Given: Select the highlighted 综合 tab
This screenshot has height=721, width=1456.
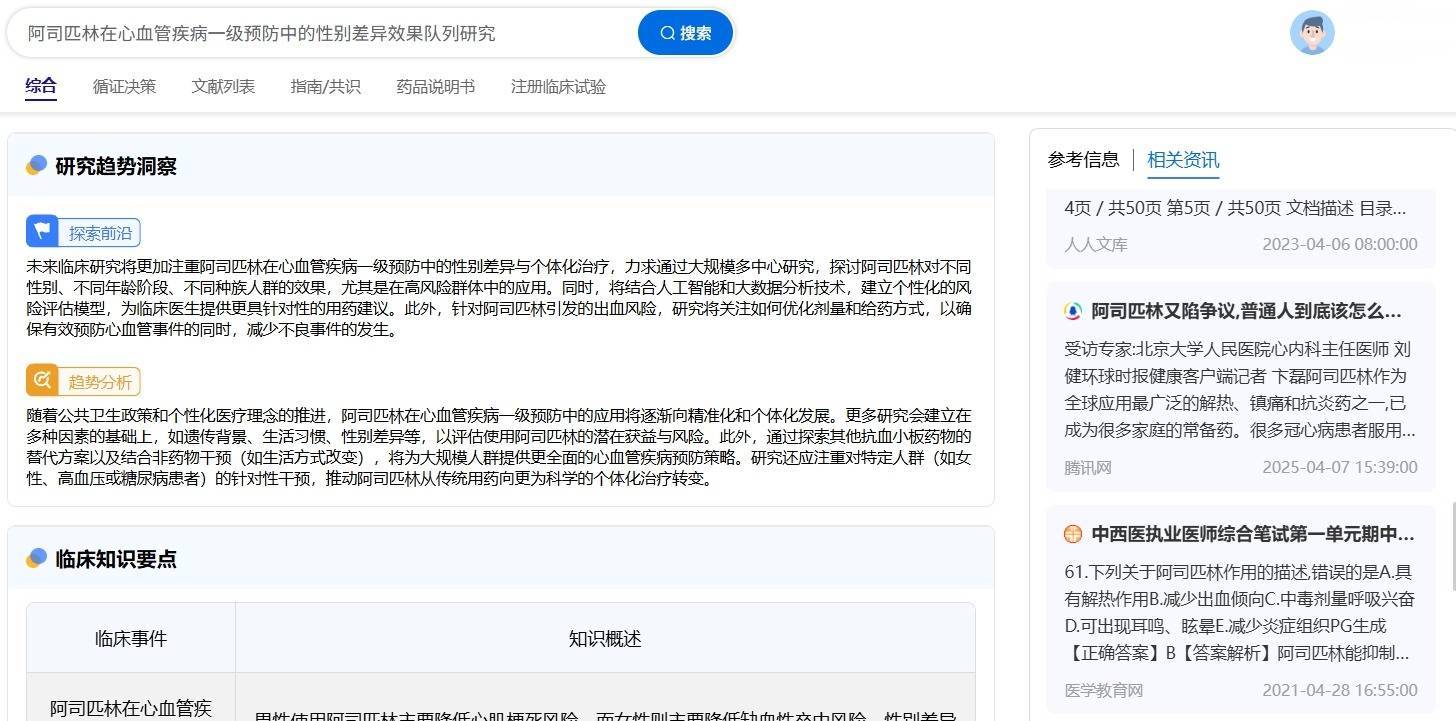Looking at the screenshot, I should pyautogui.click(x=41, y=87).
